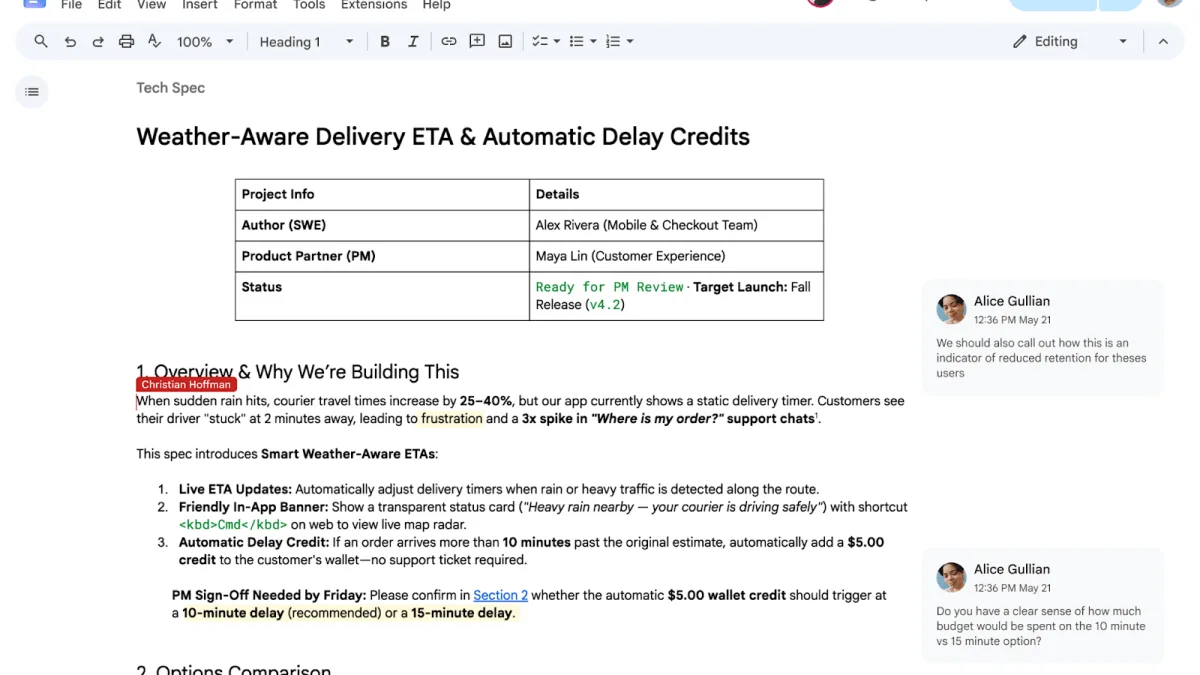Click the document title Weather-Aware Delivery ETA
The width and height of the screenshot is (1200, 675).
pos(443,137)
